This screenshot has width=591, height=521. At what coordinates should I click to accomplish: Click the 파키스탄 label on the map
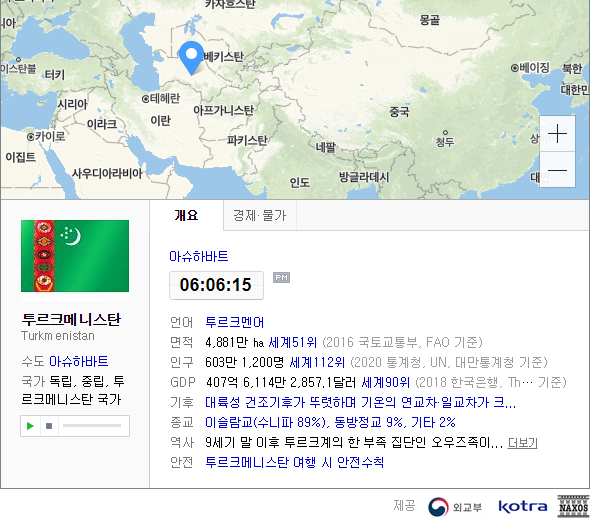[247, 141]
